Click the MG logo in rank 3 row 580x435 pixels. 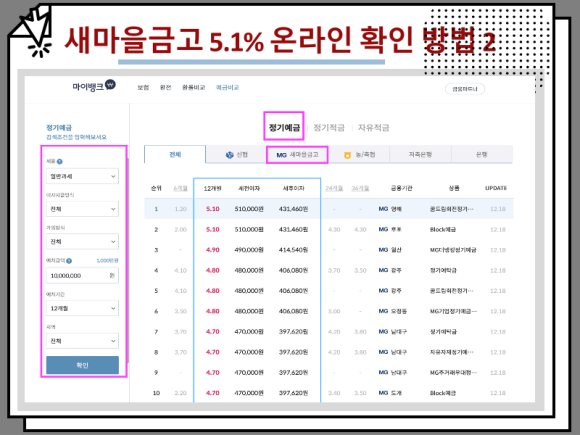point(383,250)
